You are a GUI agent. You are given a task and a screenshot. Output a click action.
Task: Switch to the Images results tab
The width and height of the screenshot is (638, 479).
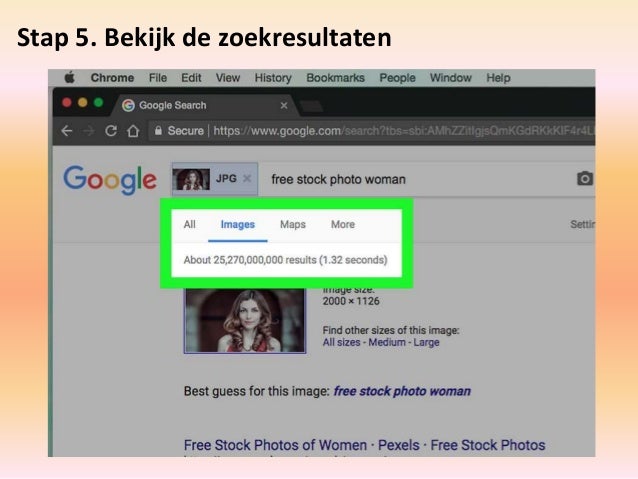tap(238, 224)
